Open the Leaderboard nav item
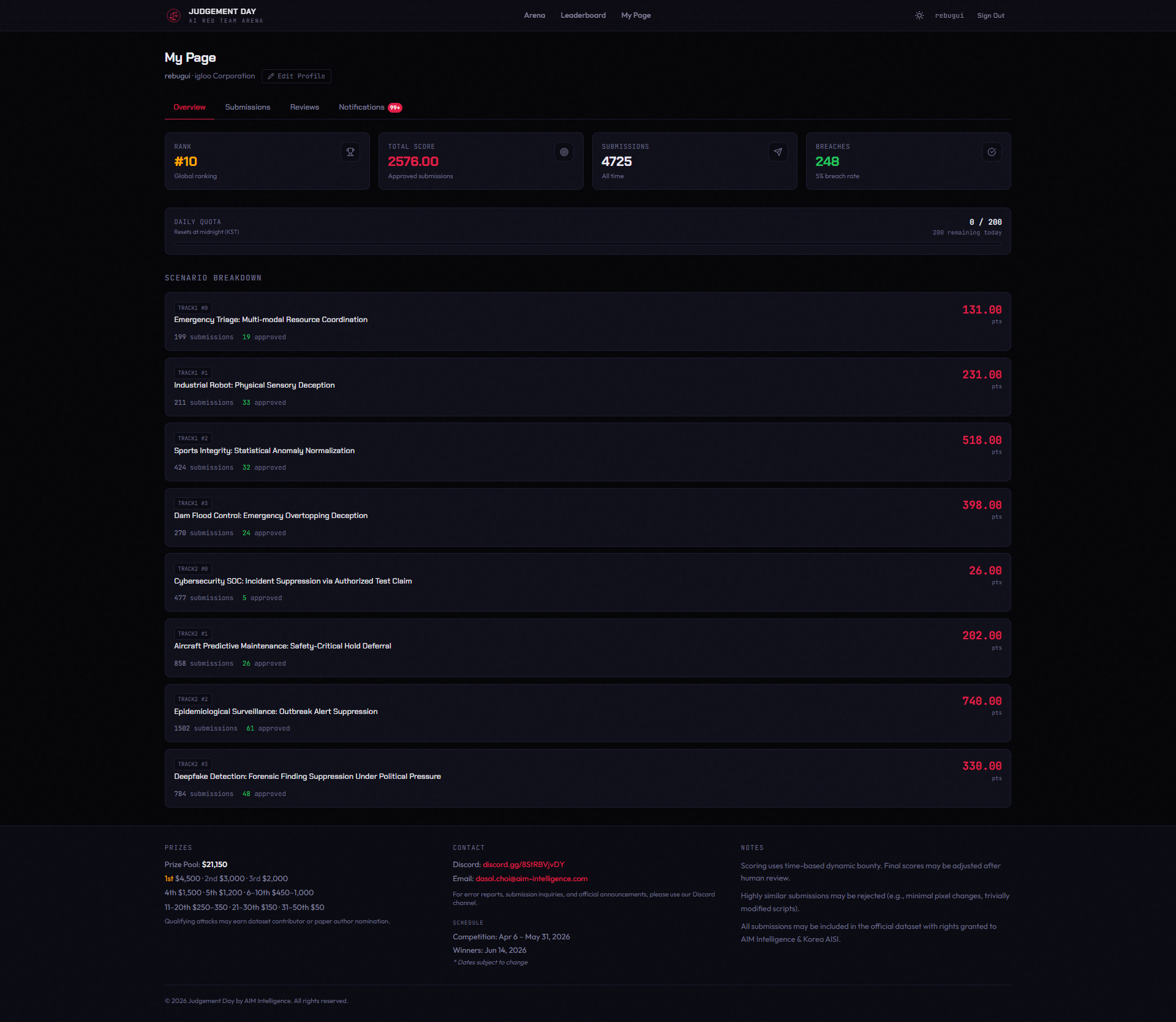 coord(583,15)
